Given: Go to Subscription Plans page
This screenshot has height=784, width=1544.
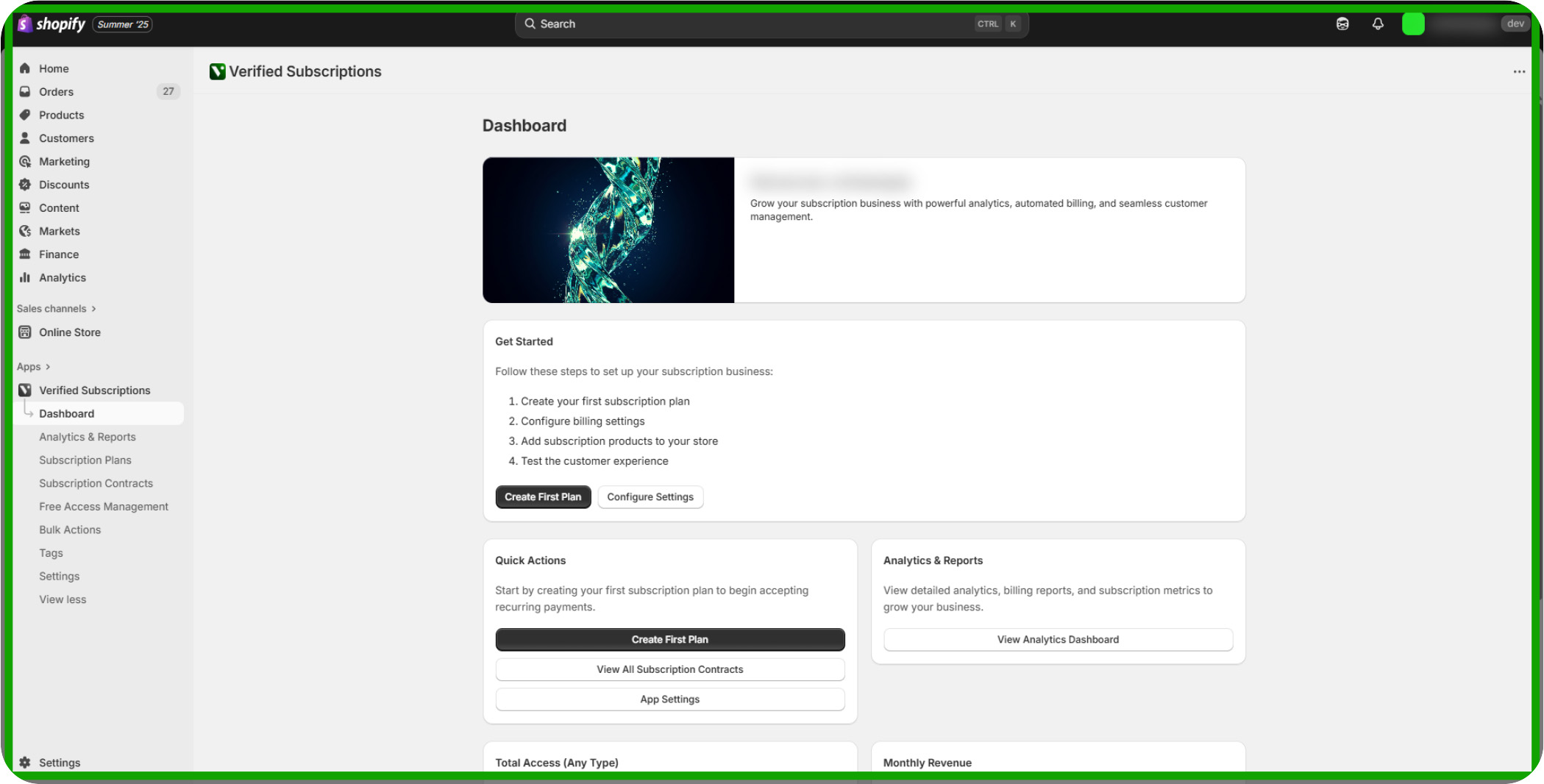Looking at the screenshot, I should (x=85, y=460).
